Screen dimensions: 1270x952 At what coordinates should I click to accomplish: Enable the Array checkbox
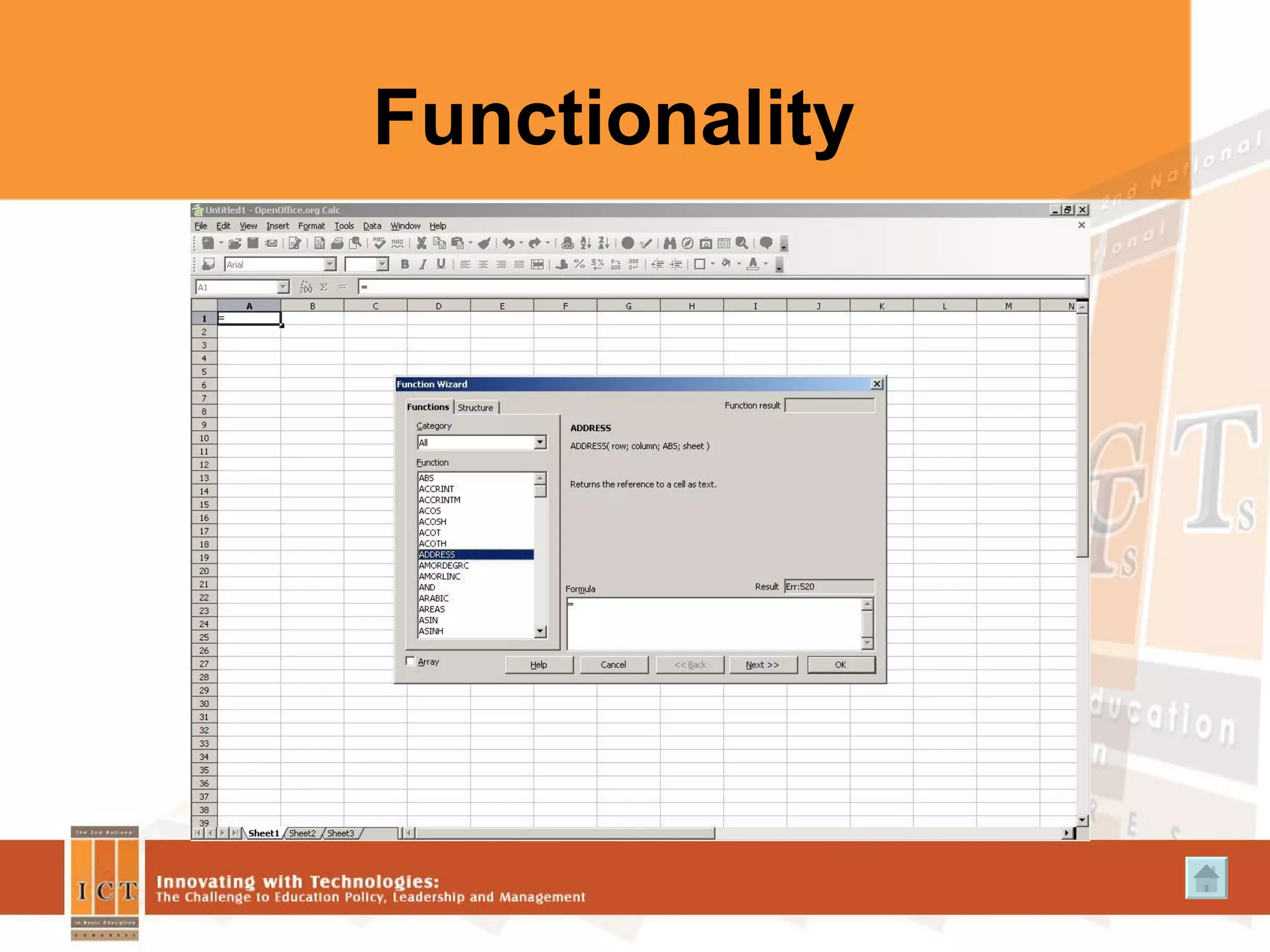411,661
